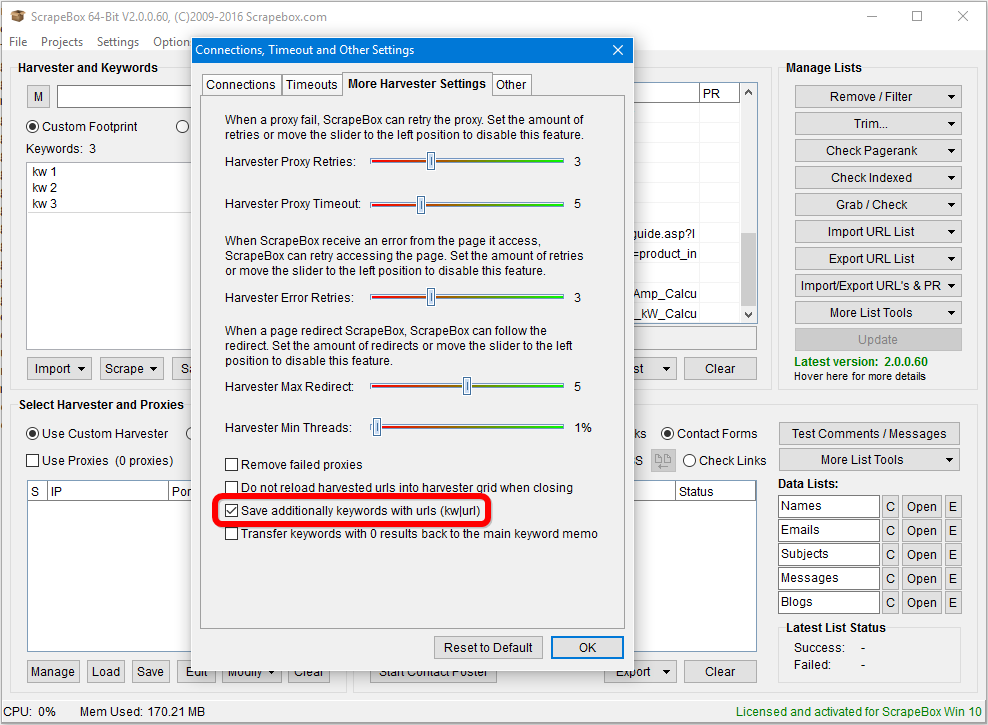Switch to the Other tab

pyautogui.click(x=511, y=85)
